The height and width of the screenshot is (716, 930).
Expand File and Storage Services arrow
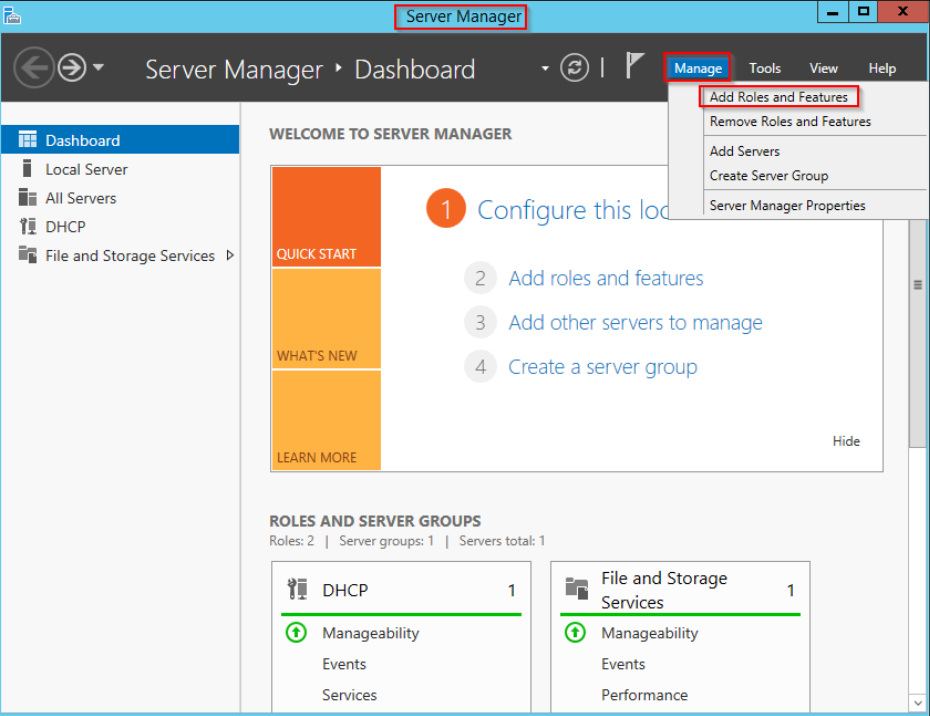(230, 255)
